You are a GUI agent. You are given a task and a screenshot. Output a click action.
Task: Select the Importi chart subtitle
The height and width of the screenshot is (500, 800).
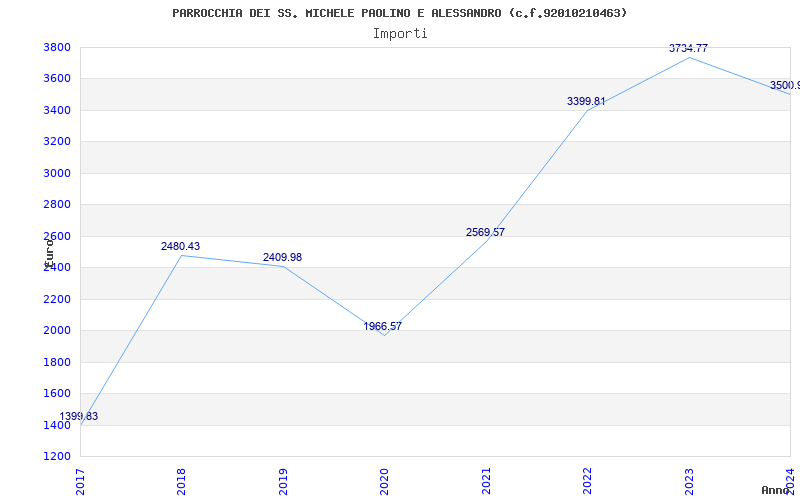click(x=400, y=34)
